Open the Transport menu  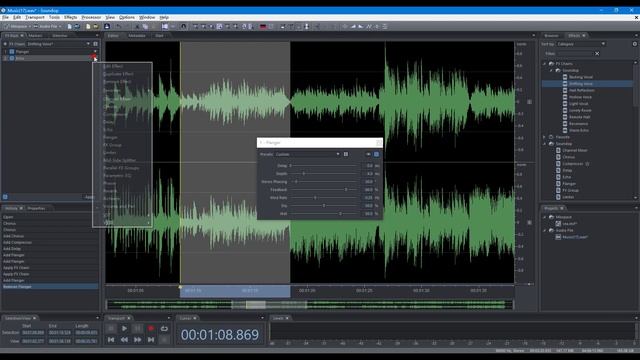pyautogui.click(x=35, y=18)
